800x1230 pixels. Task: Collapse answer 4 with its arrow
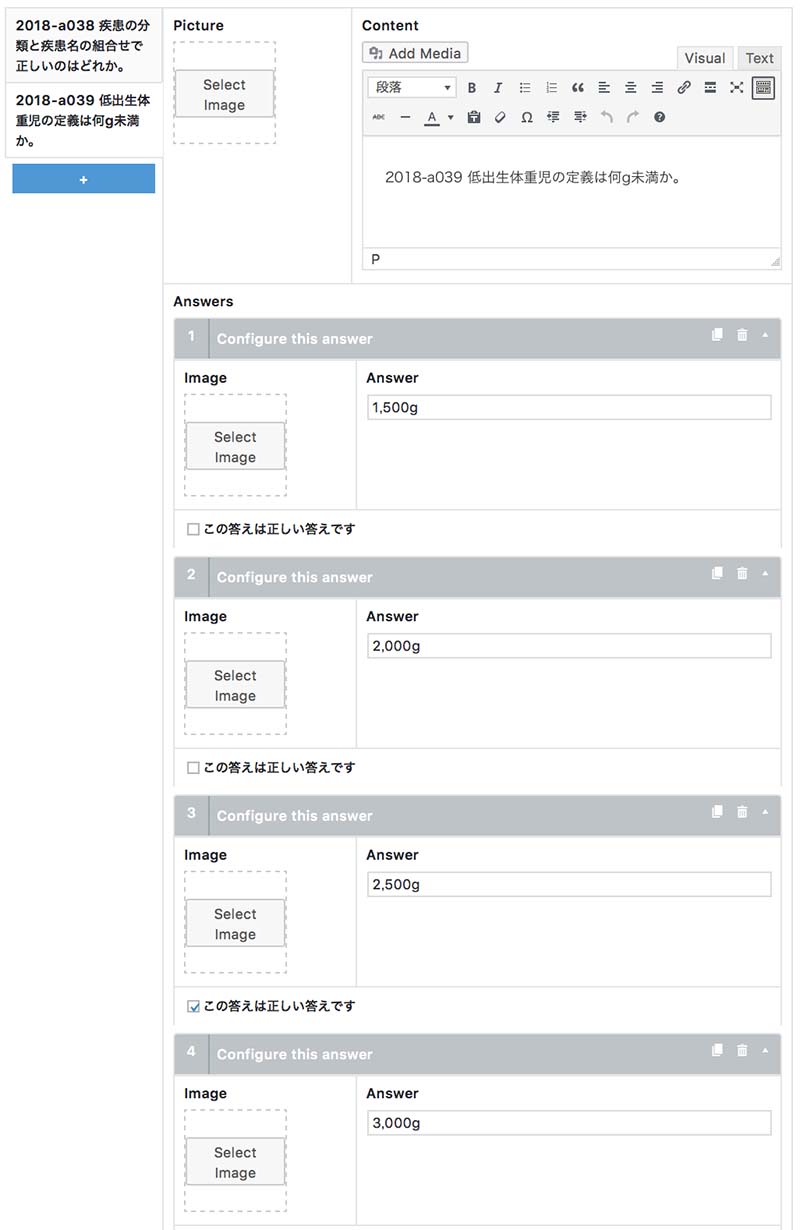coord(765,1051)
